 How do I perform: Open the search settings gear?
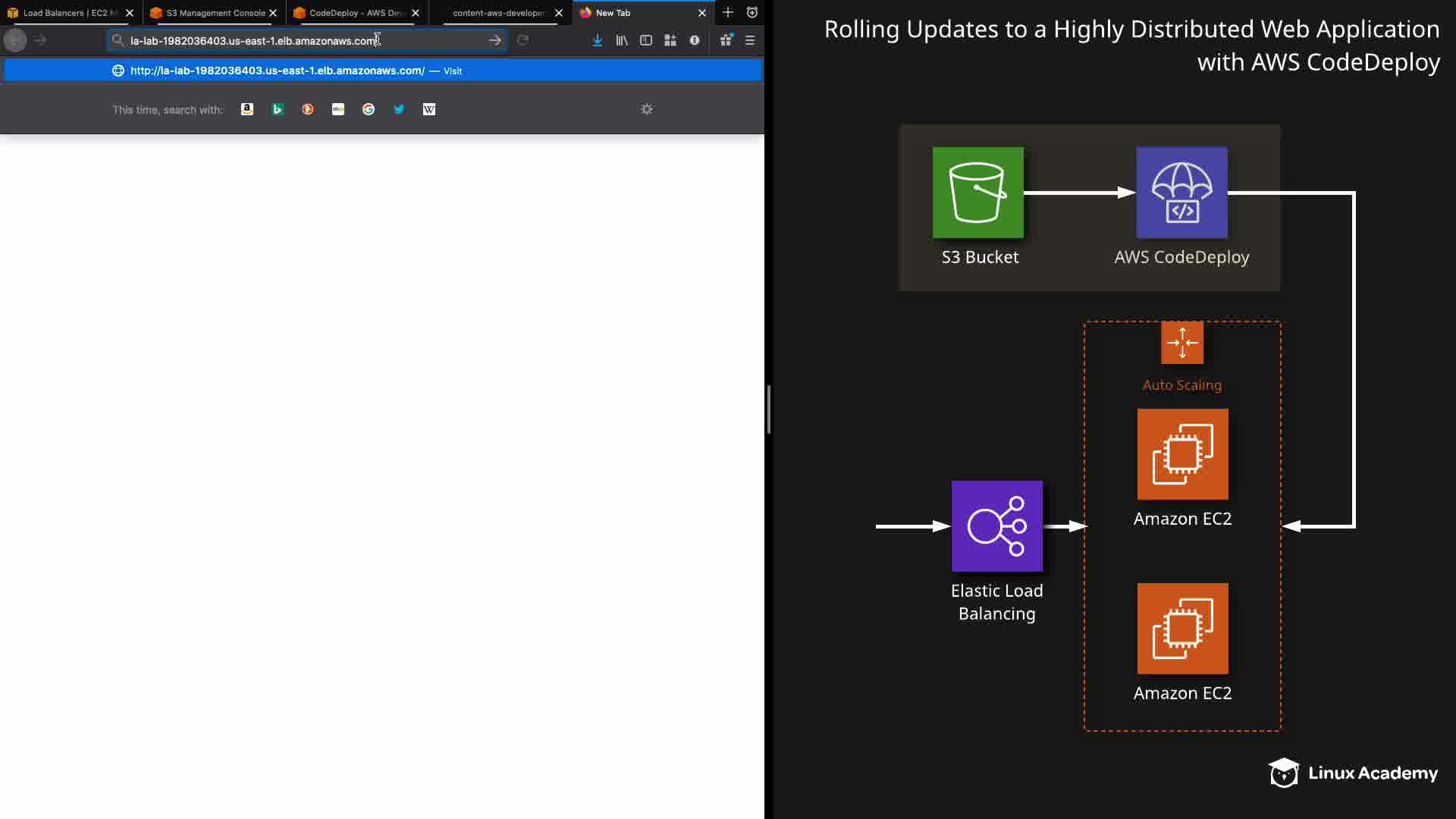[647, 109]
